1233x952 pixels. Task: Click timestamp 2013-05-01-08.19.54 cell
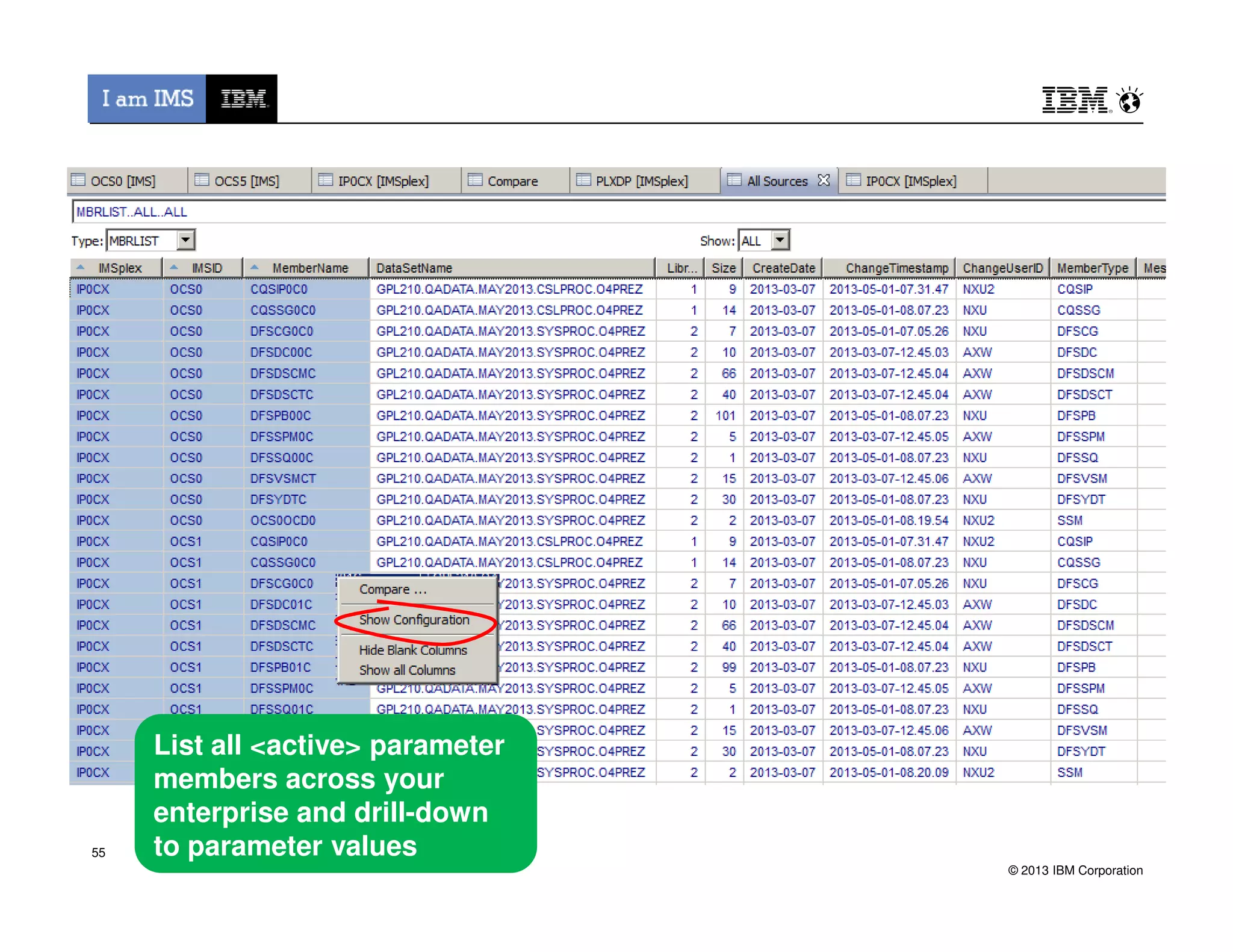point(889,520)
